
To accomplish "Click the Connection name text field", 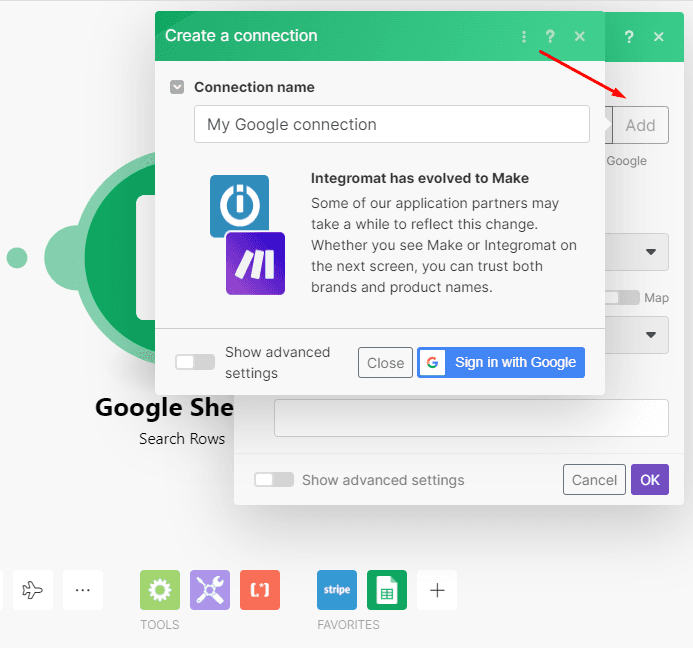I will 391,125.
